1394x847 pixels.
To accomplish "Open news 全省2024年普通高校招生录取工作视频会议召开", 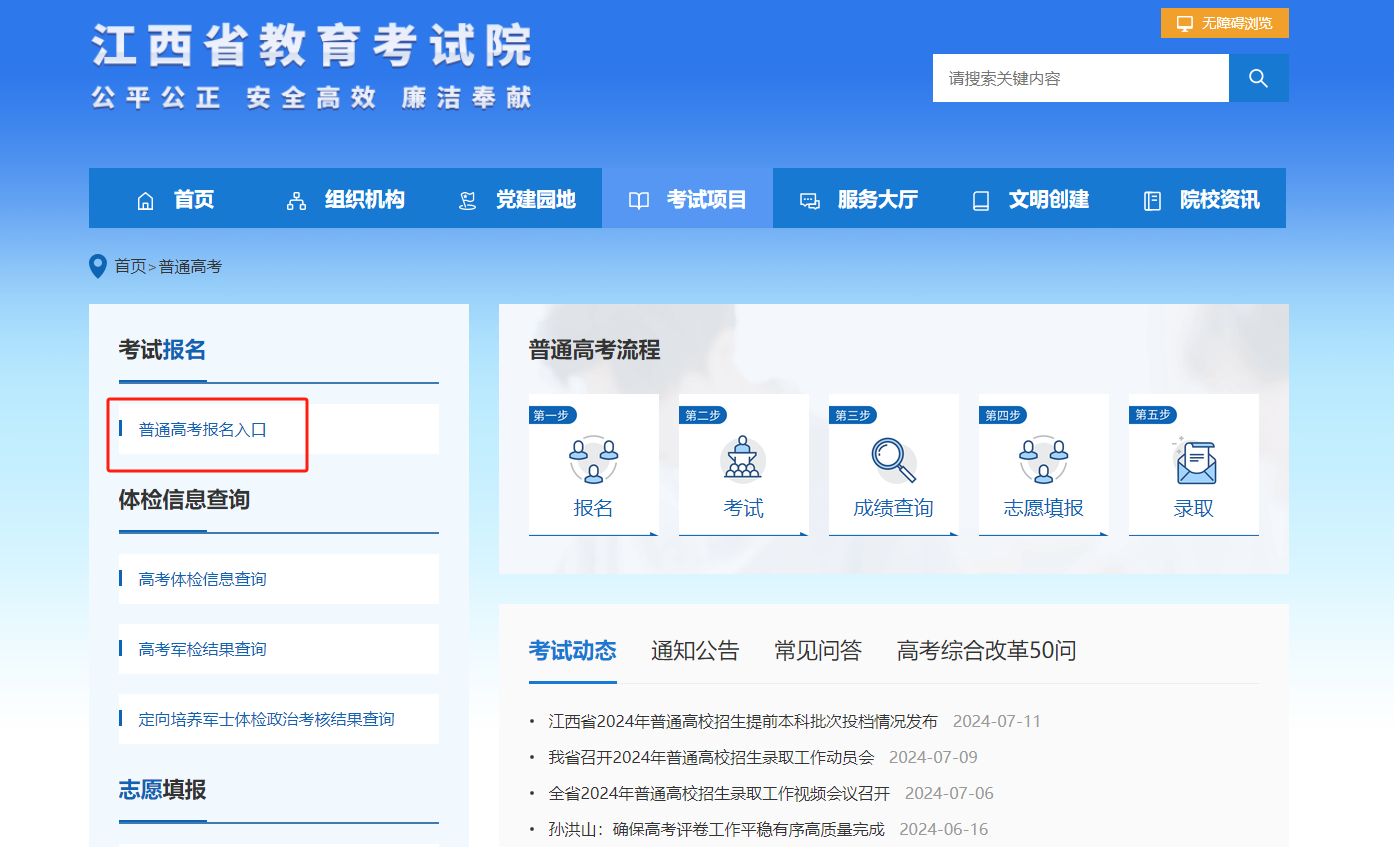I will pos(719,793).
